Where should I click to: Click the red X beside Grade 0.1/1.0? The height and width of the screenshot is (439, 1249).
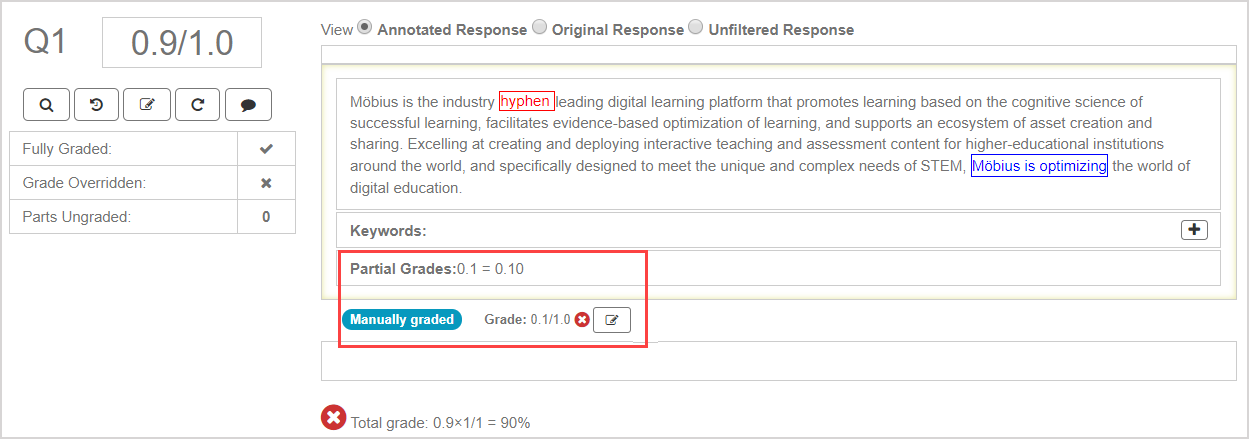click(582, 320)
